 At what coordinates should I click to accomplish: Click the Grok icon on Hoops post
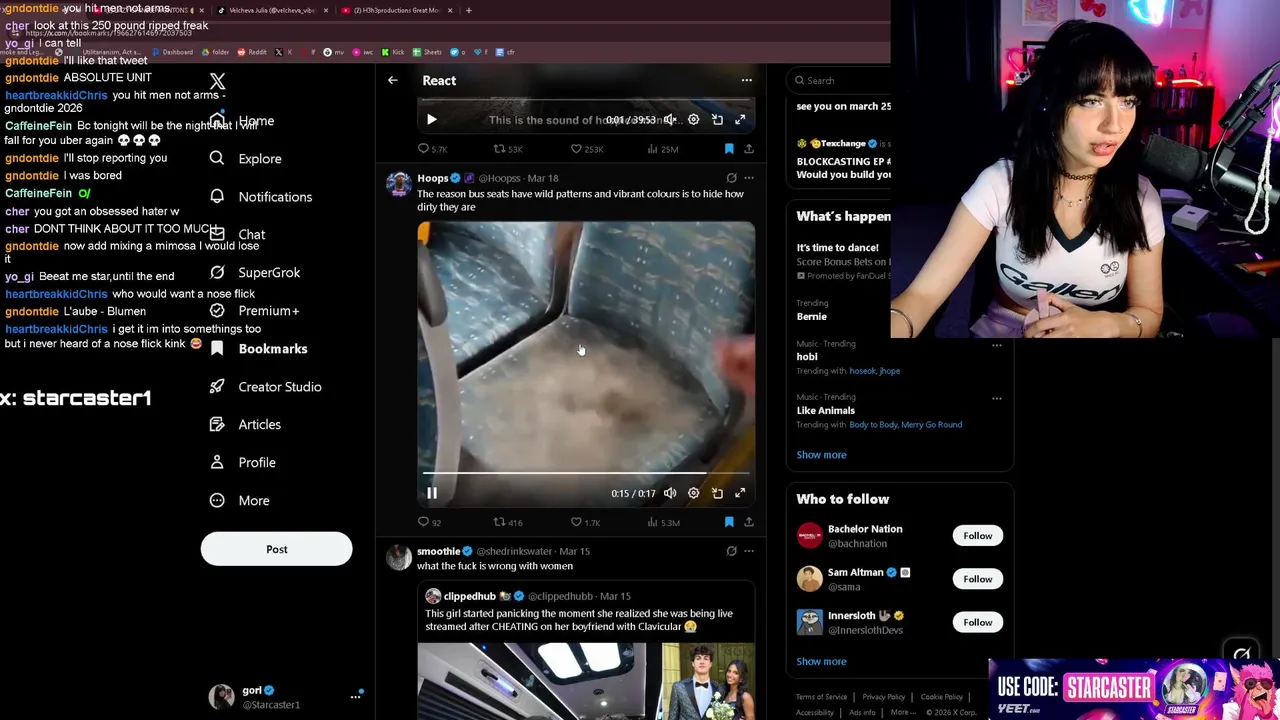point(731,178)
